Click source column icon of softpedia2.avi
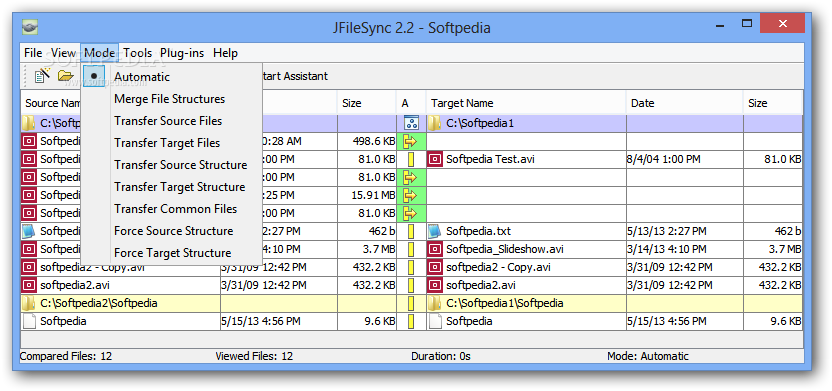This screenshot has width=832, height=391. (29, 285)
